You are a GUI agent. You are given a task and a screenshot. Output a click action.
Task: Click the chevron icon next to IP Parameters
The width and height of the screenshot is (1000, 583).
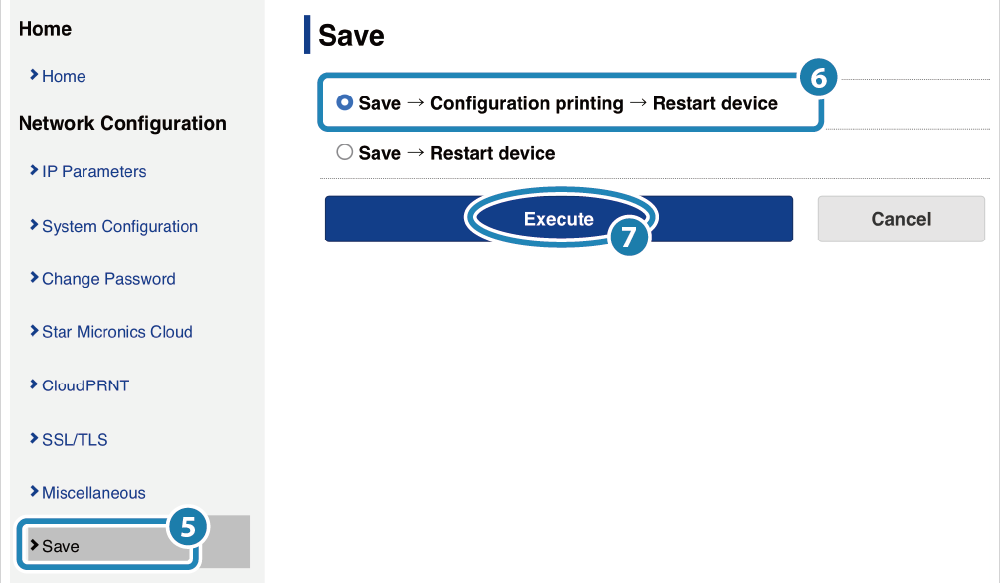tap(34, 170)
